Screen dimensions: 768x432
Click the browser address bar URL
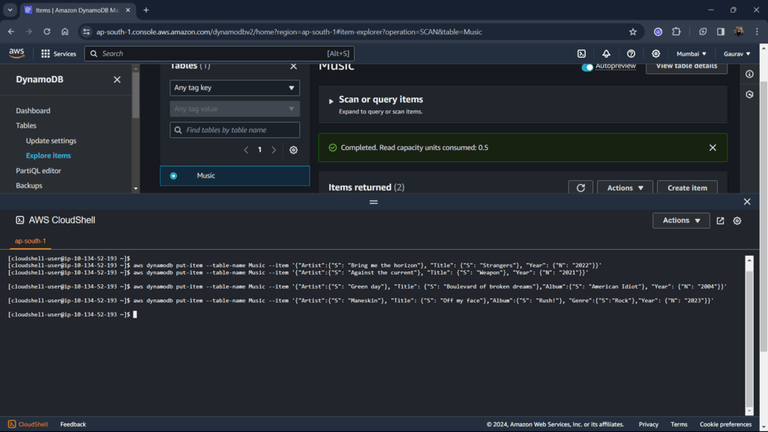[289, 32]
